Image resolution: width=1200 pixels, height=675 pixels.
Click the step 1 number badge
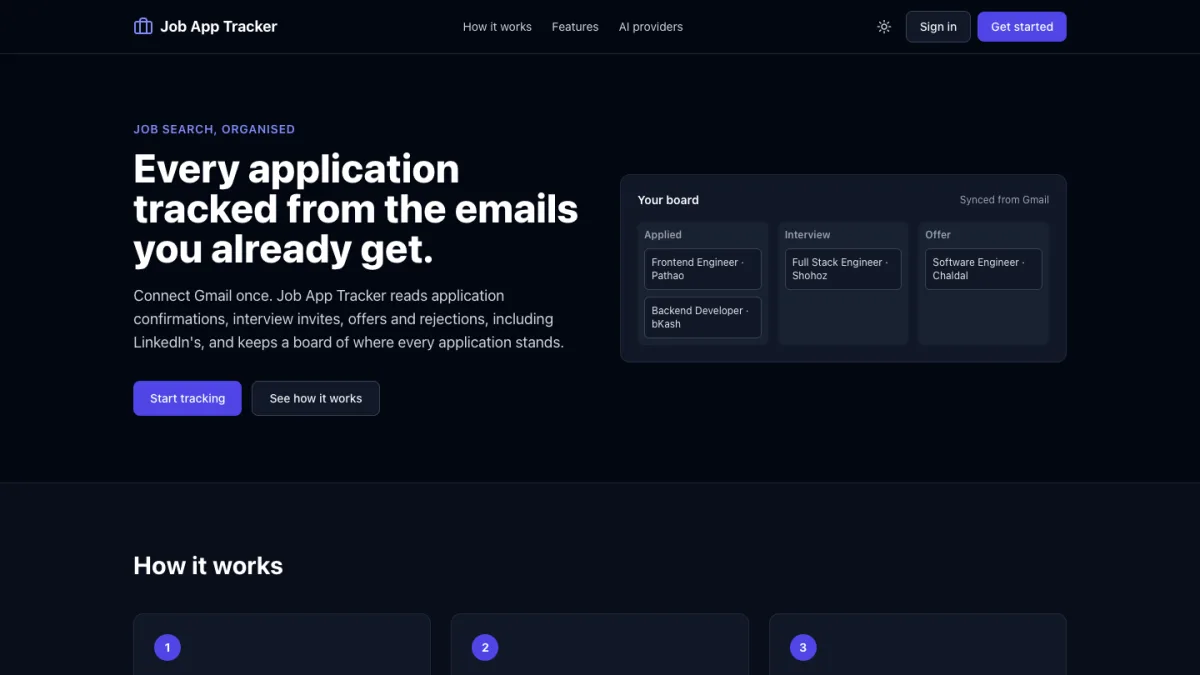167,648
